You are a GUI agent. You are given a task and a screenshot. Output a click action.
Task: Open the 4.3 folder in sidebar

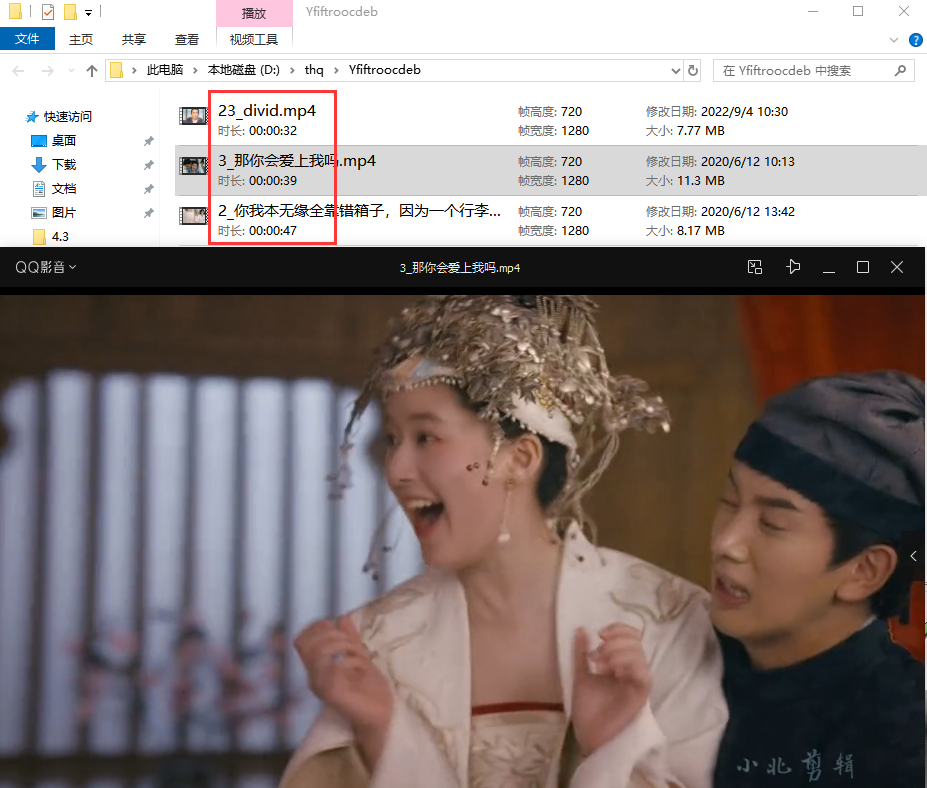point(51,236)
